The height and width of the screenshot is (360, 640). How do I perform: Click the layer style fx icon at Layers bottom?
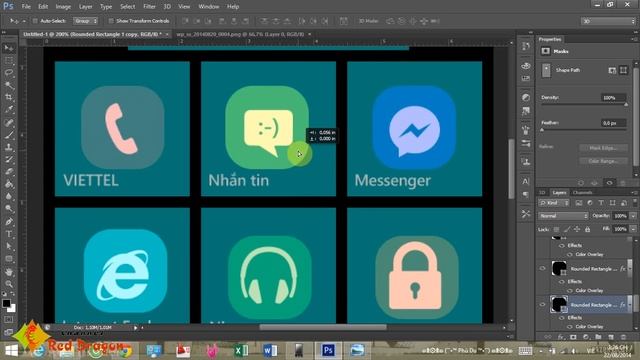[561, 337]
